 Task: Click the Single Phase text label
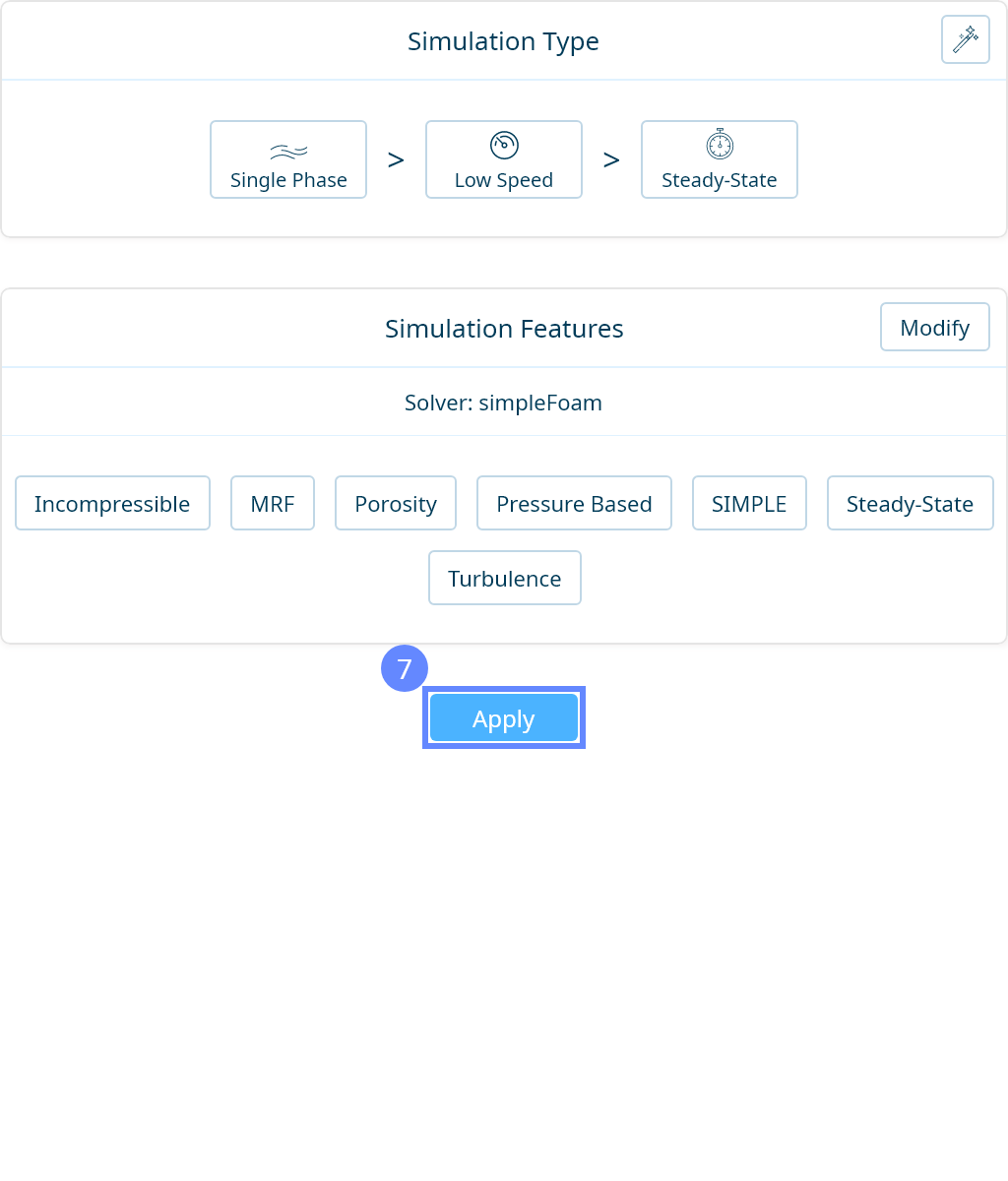288,180
